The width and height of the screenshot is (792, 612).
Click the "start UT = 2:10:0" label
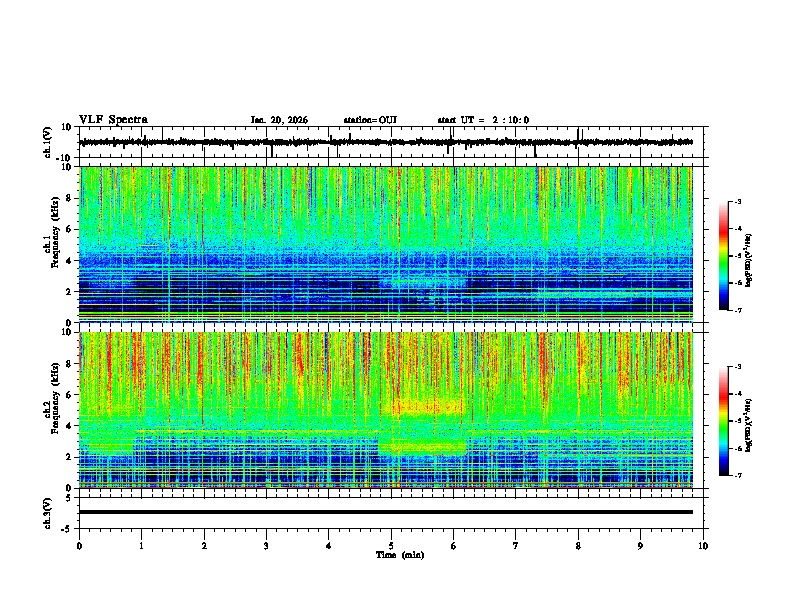click(x=483, y=120)
